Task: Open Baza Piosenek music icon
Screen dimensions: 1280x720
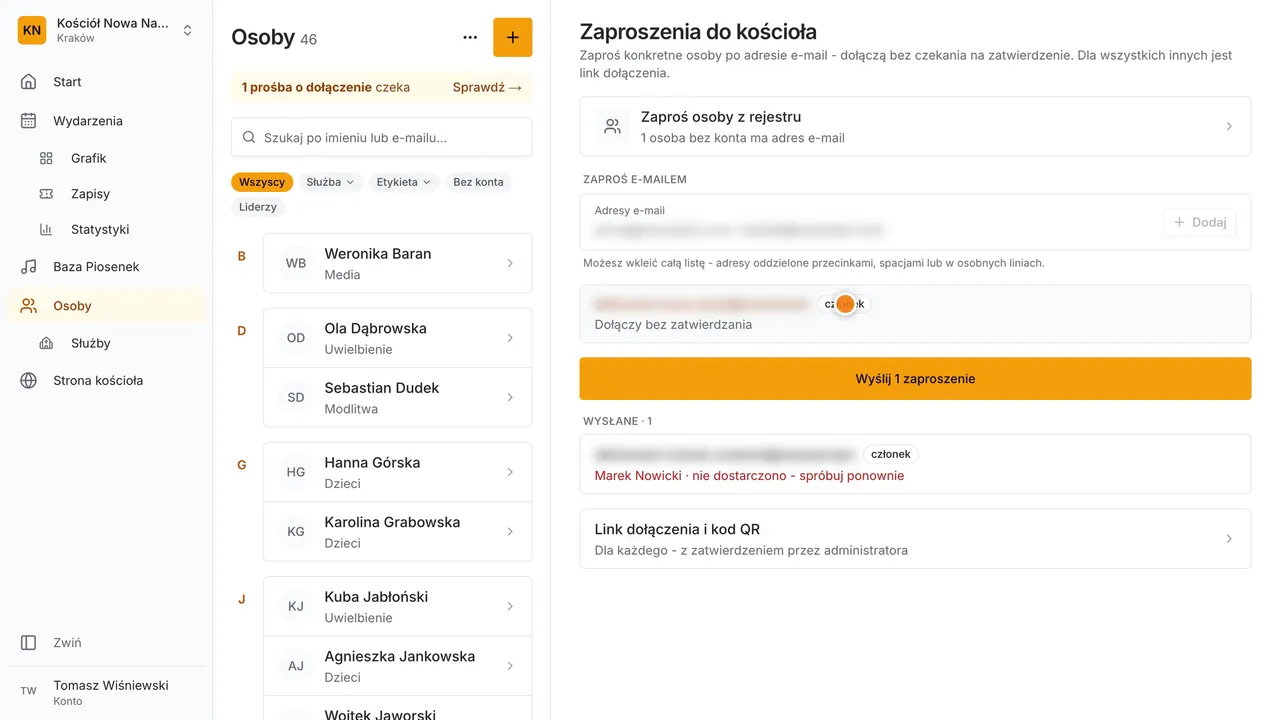Action: (x=29, y=267)
